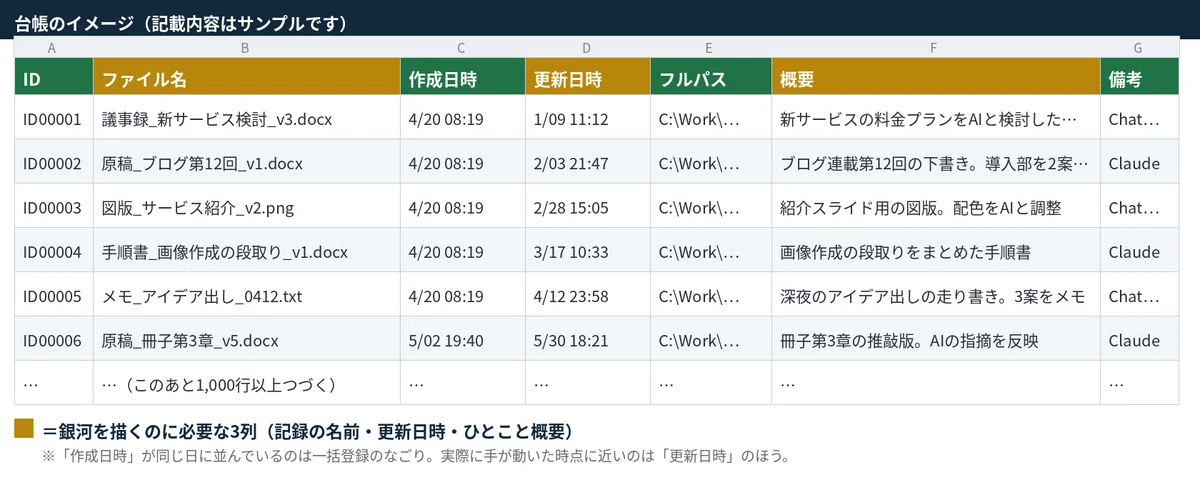
Task: Click the footnote starting with ※「作成日時」
Action: 415,457
